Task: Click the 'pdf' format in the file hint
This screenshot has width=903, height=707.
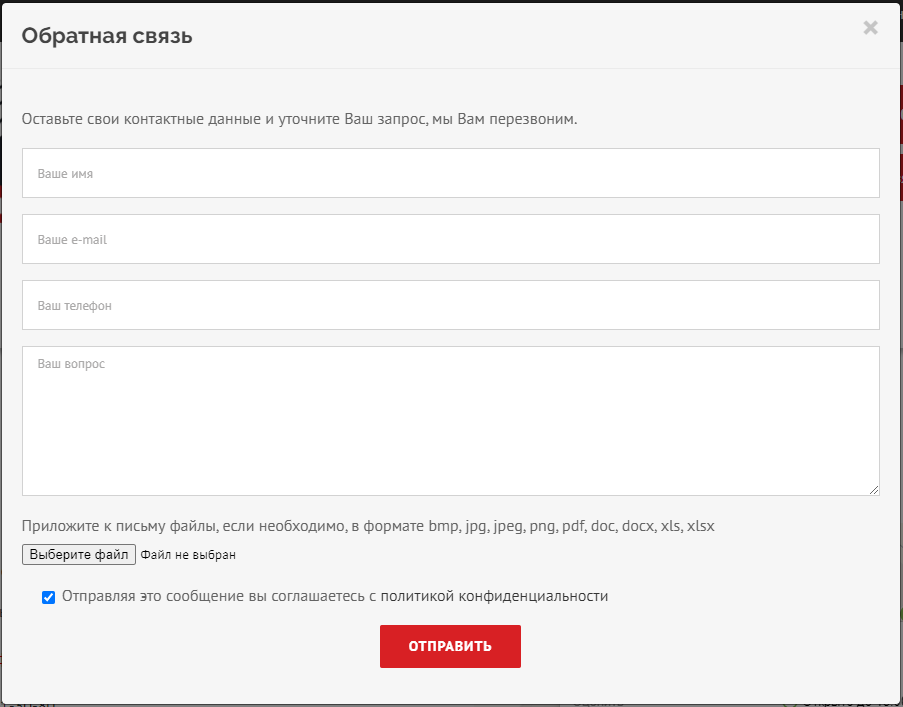Action: (x=573, y=525)
